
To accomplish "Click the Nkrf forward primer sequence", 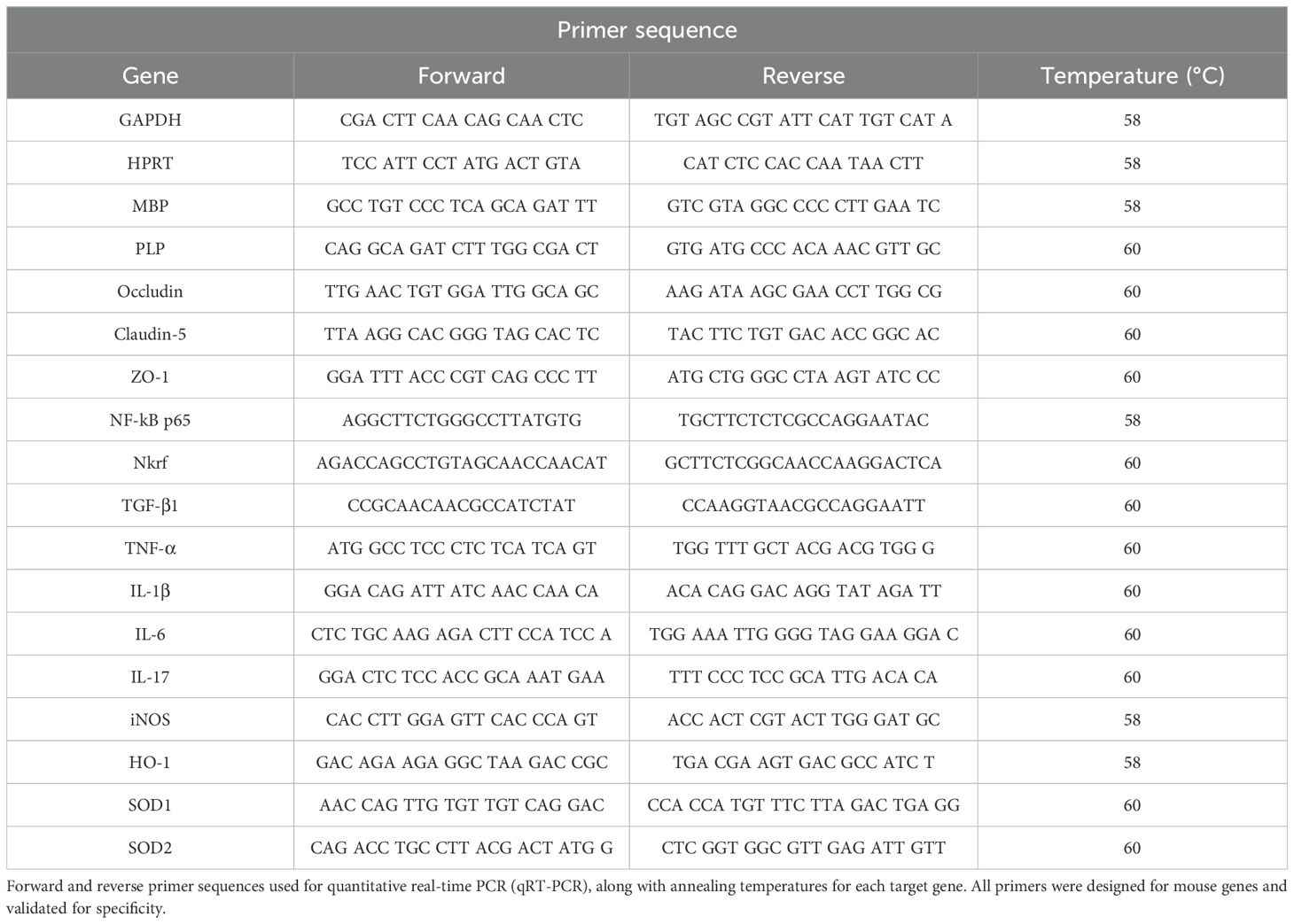I will pos(461,462).
